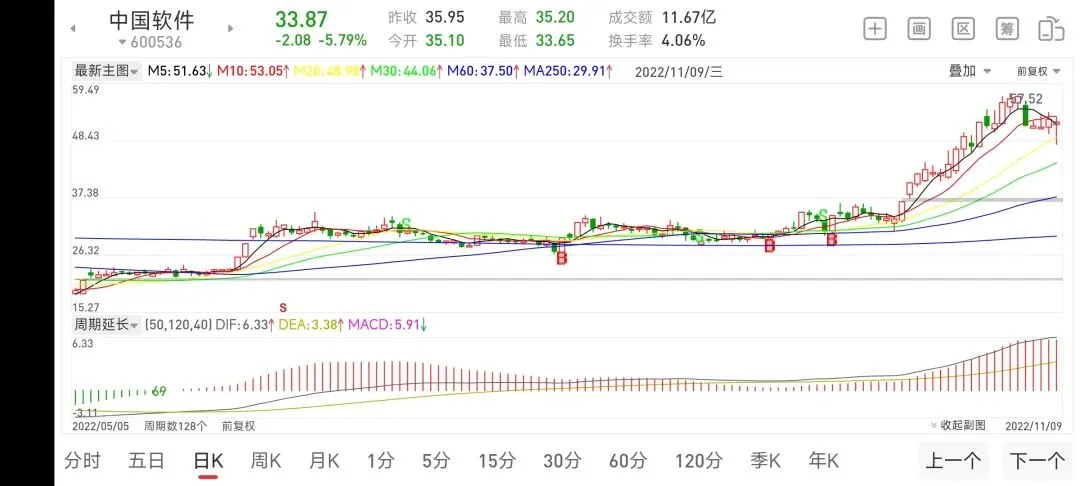Screen dimensions: 1080x486
Task: Click the 57.52 high price marker
Action: coord(1026,98)
